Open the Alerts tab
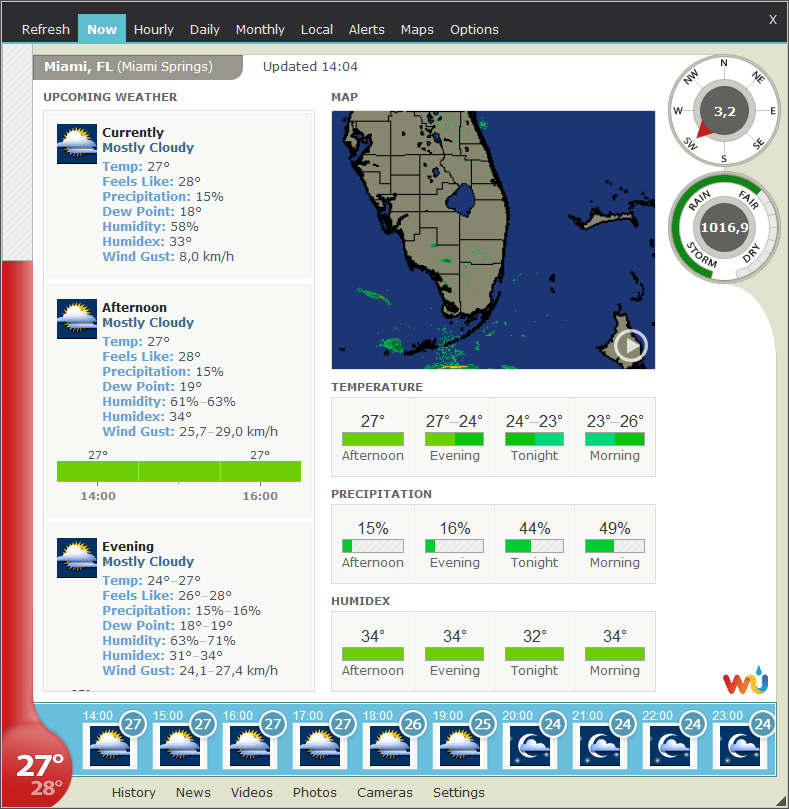Viewport: 789px width, 809px height. [366, 29]
